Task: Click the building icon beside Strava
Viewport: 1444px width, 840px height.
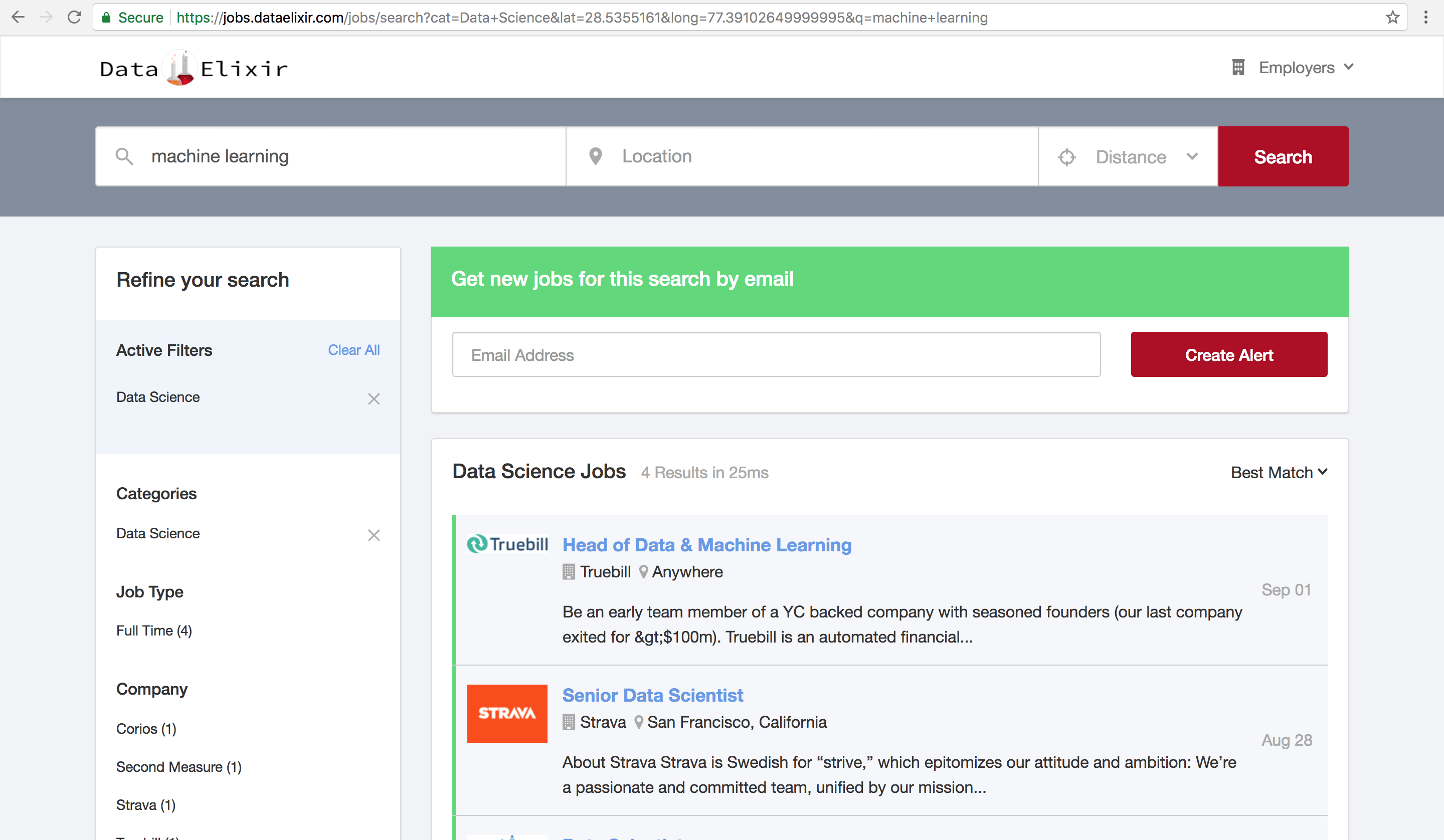Action: coord(569,722)
